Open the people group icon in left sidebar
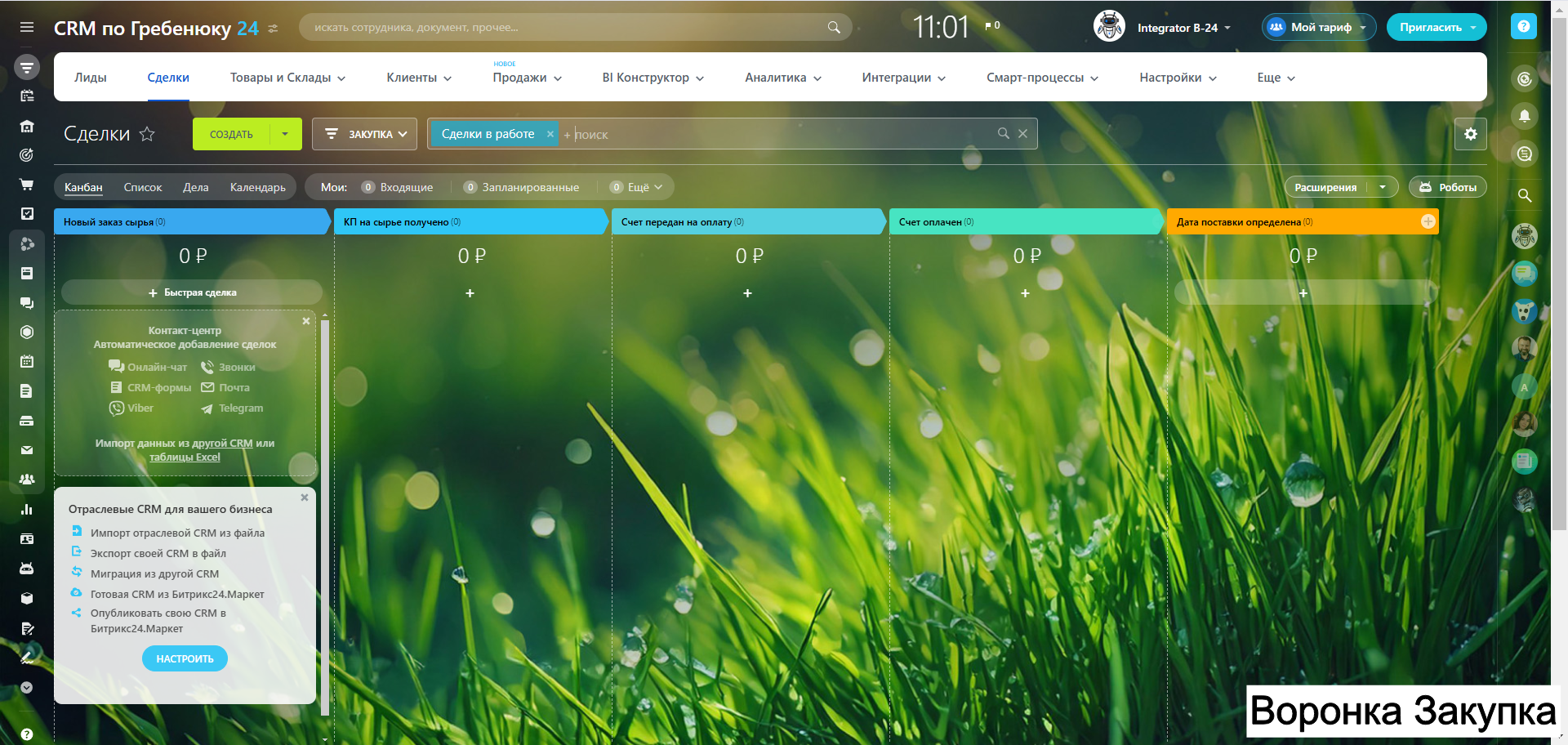 27,480
